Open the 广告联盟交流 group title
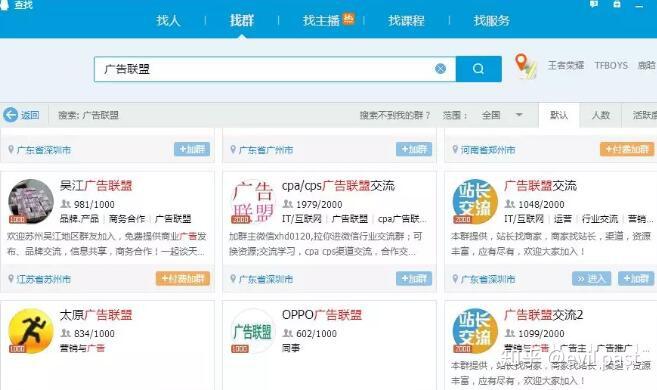Screen dimensions: 657x390 coord(540,186)
